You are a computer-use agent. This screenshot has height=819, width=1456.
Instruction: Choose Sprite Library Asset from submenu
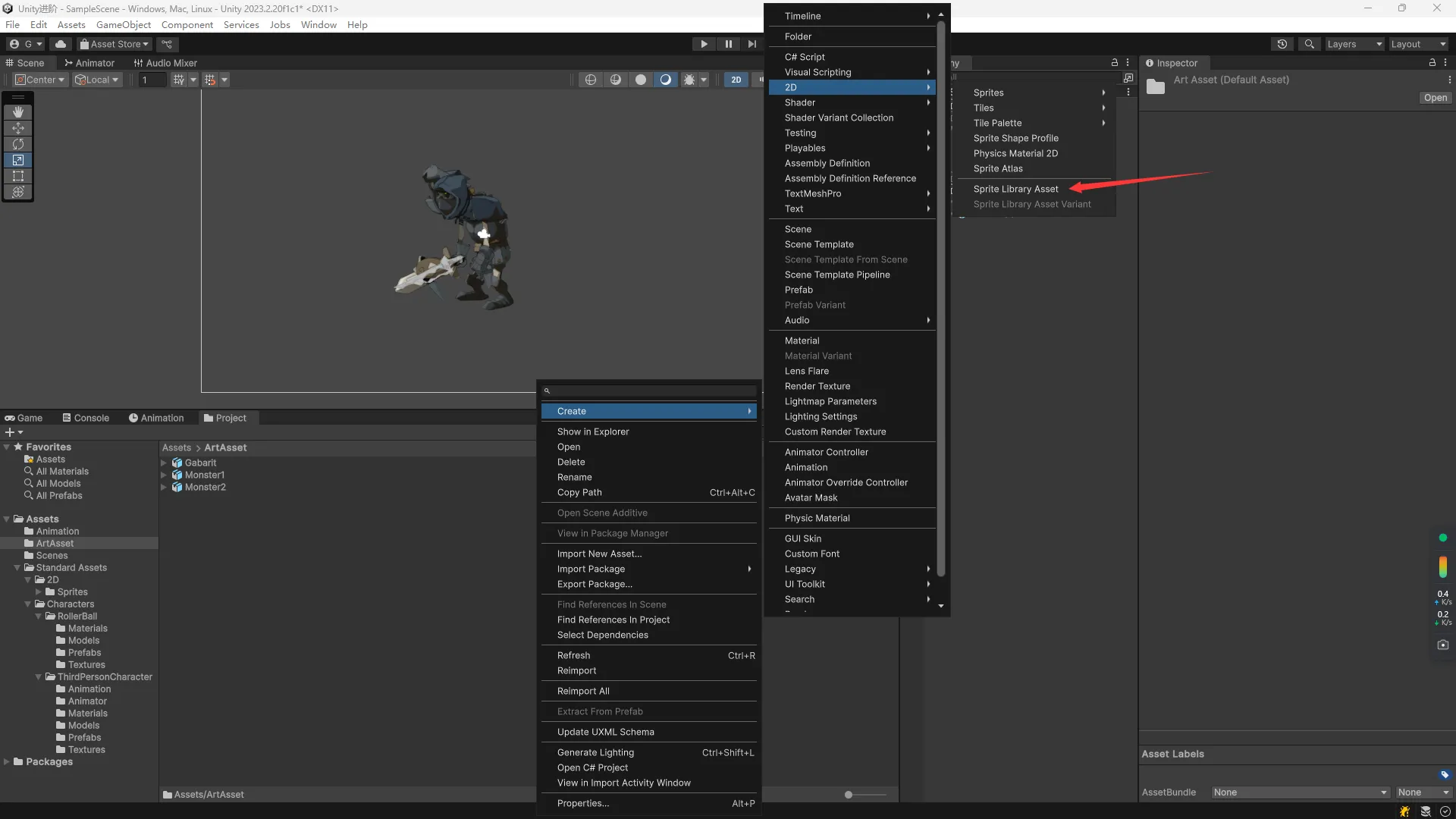tap(1015, 189)
